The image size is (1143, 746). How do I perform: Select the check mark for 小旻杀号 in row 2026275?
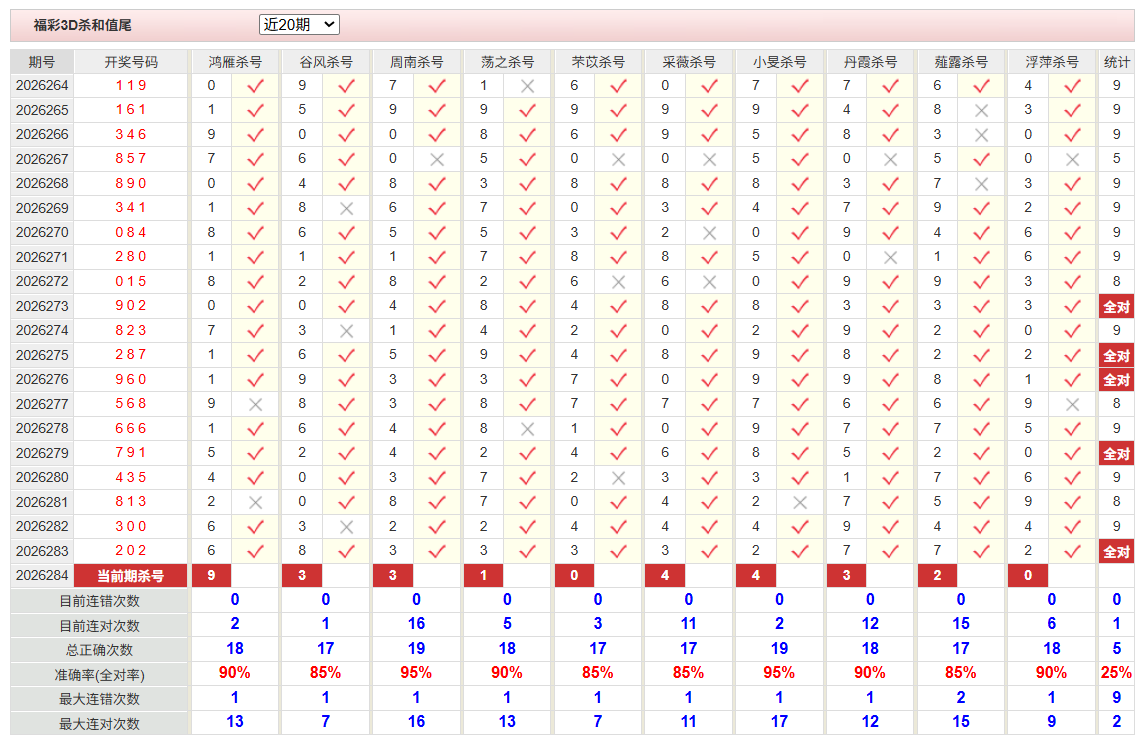pyautogui.click(x=800, y=356)
